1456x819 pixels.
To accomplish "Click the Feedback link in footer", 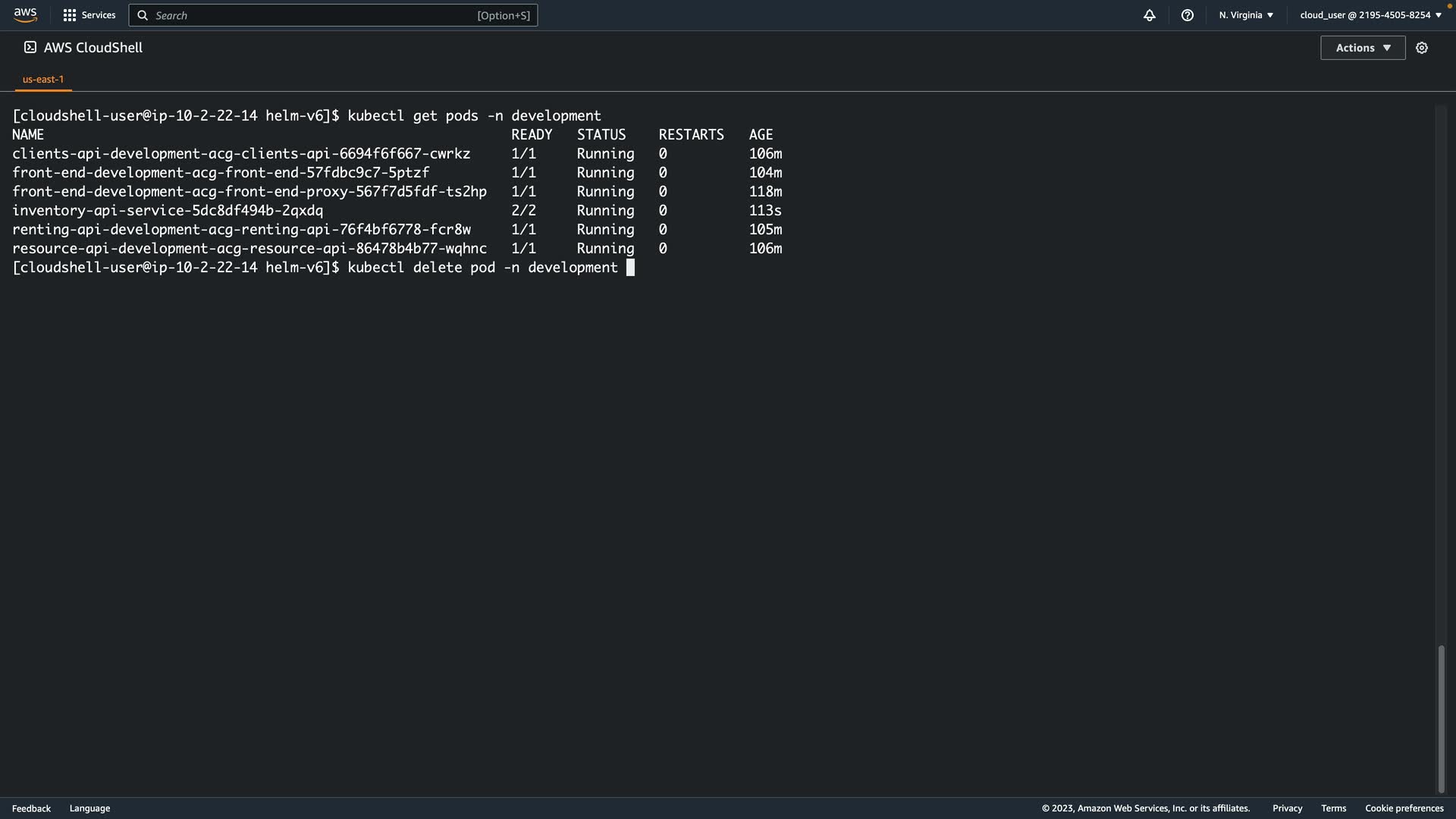I will click(31, 808).
